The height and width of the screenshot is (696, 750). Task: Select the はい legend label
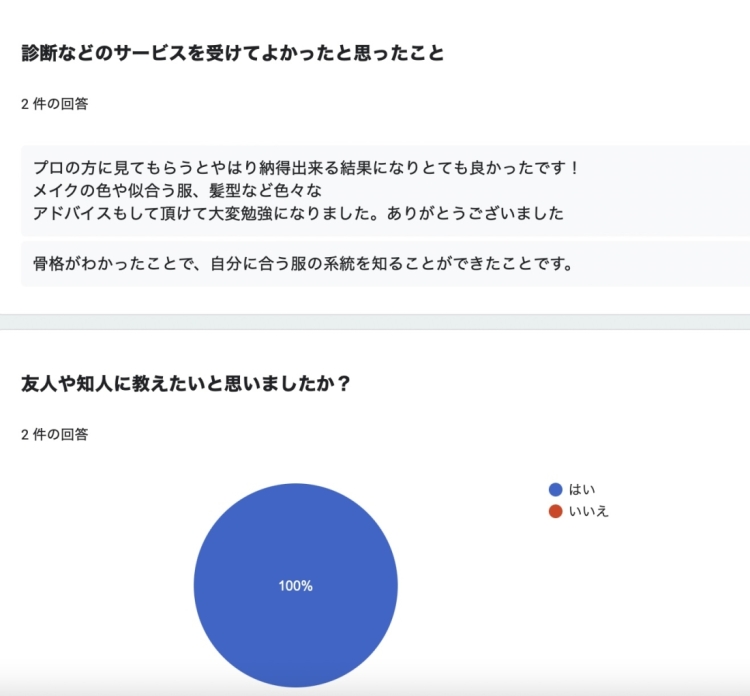pyautogui.click(x=582, y=489)
